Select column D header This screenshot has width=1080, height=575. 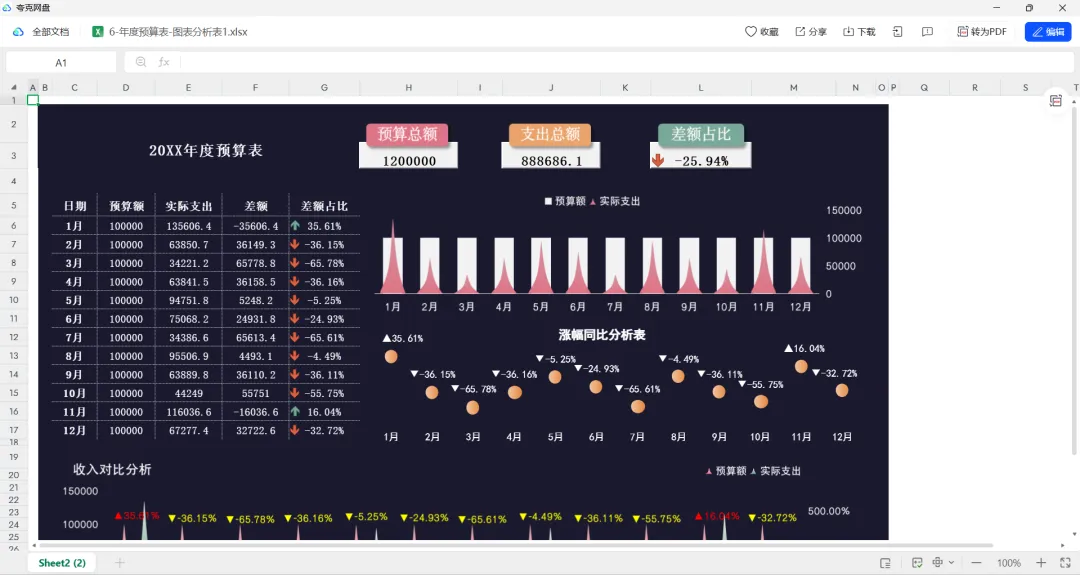coord(126,87)
